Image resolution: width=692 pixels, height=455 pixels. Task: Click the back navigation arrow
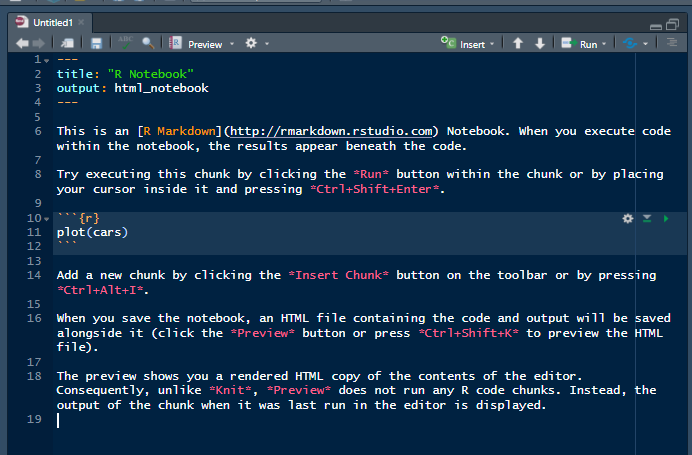[x=23, y=44]
